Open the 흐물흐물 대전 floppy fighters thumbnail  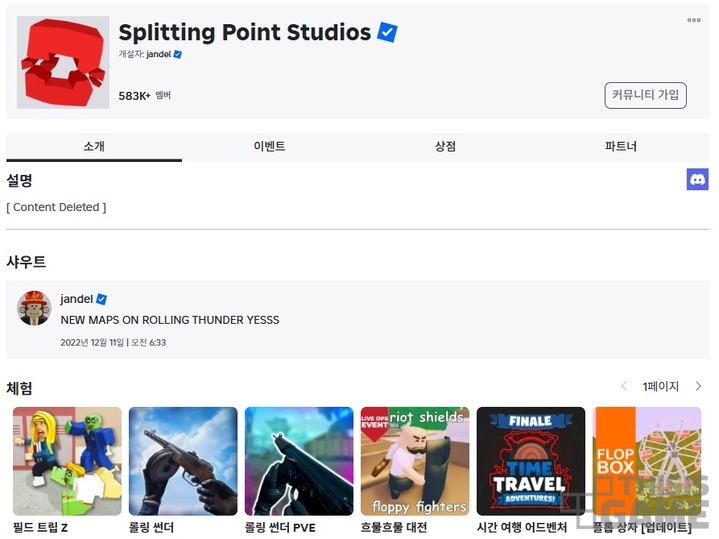[x=415, y=461]
